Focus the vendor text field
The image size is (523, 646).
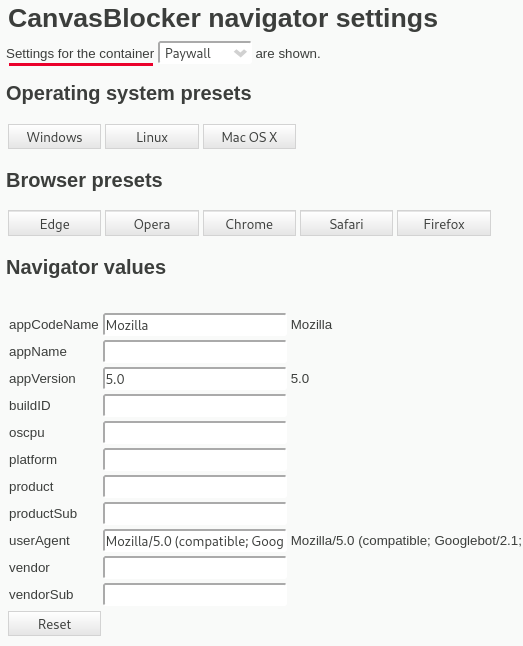pyautogui.click(x=195, y=568)
